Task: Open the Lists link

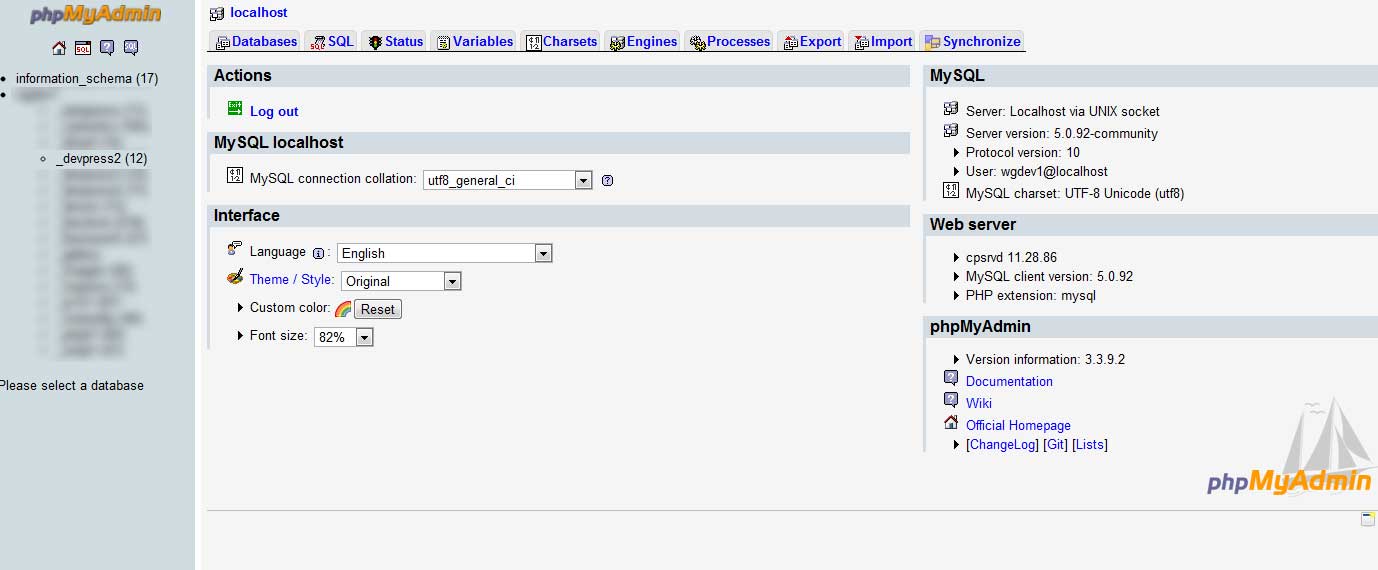Action: pos(1090,444)
